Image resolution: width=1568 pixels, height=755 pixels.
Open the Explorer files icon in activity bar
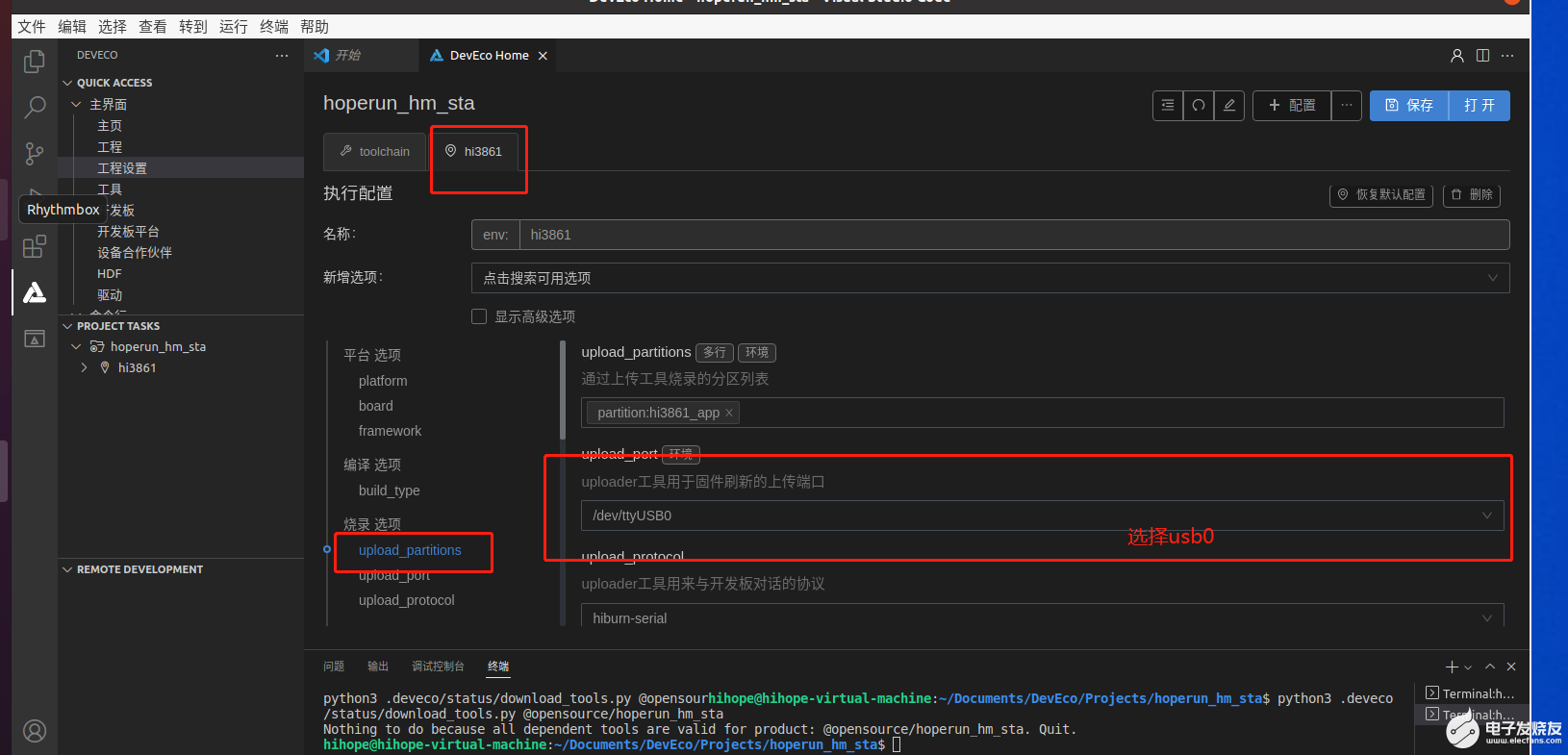point(35,62)
